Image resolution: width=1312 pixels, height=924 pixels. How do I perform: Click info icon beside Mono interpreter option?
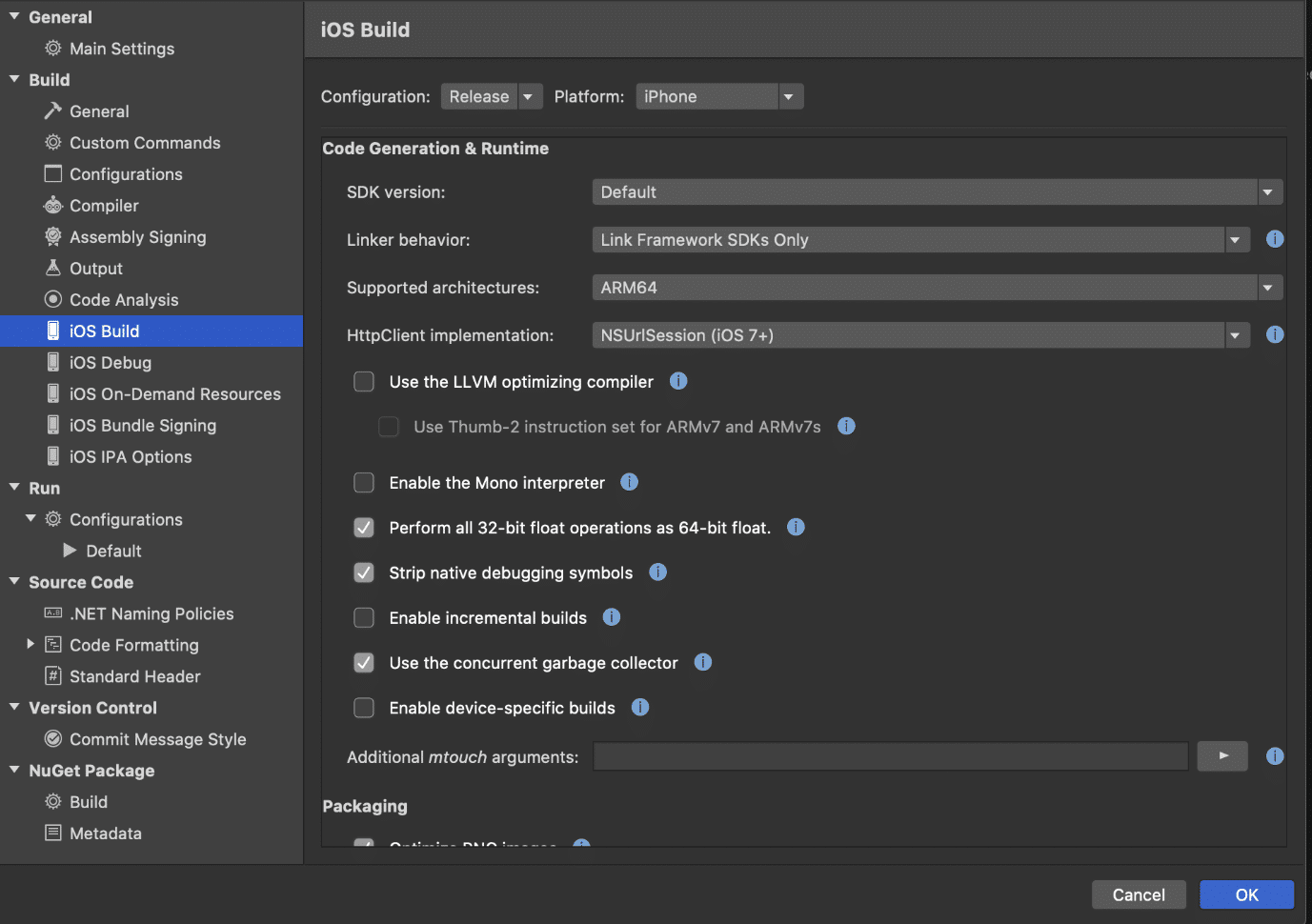(630, 482)
